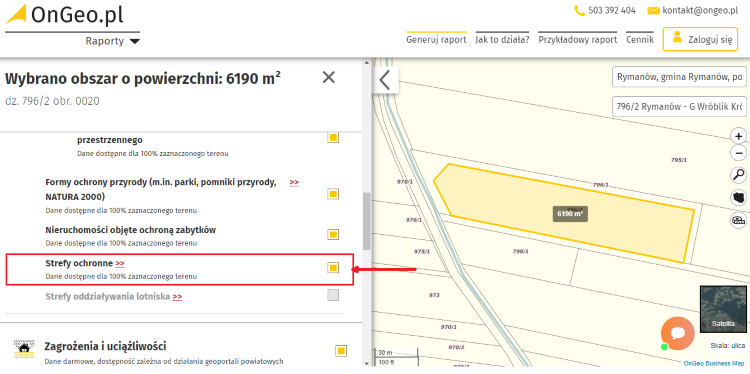Toggle Nieruchomości objęte ochroną zabytków checkbox
This screenshot has width=750, height=374.
pos(333,234)
